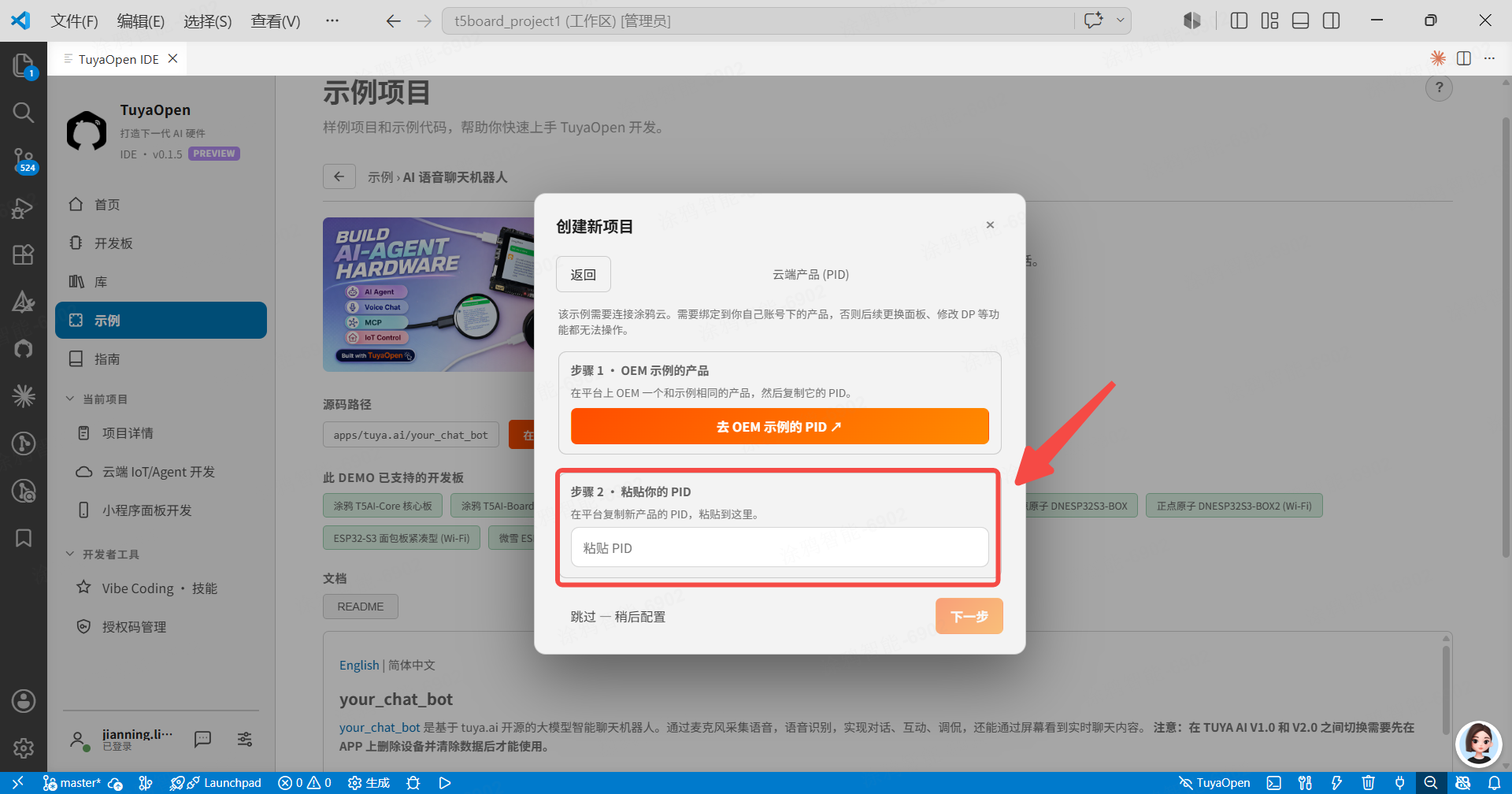This screenshot has height=794, width=1512.
Task: Open the settings sliders icon beside account
Action: click(x=245, y=739)
